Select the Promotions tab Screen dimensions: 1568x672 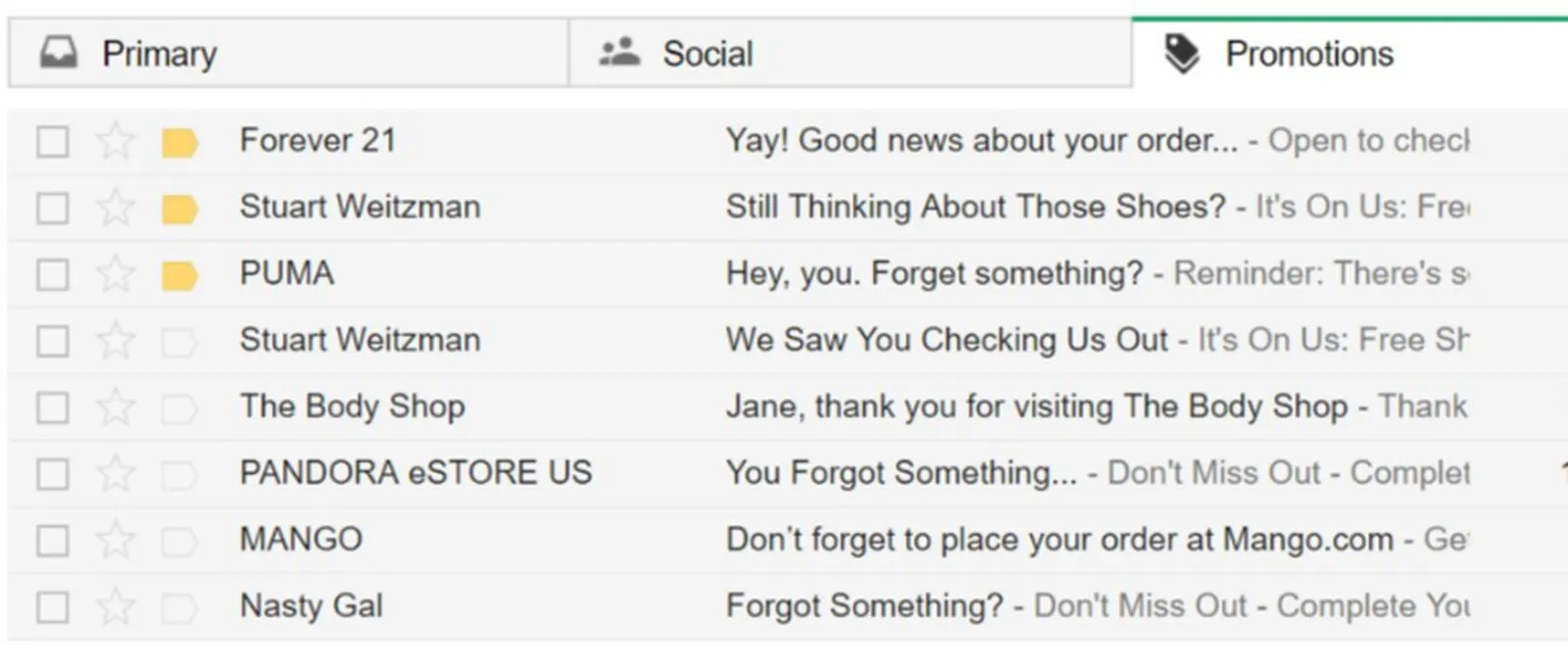click(1308, 54)
